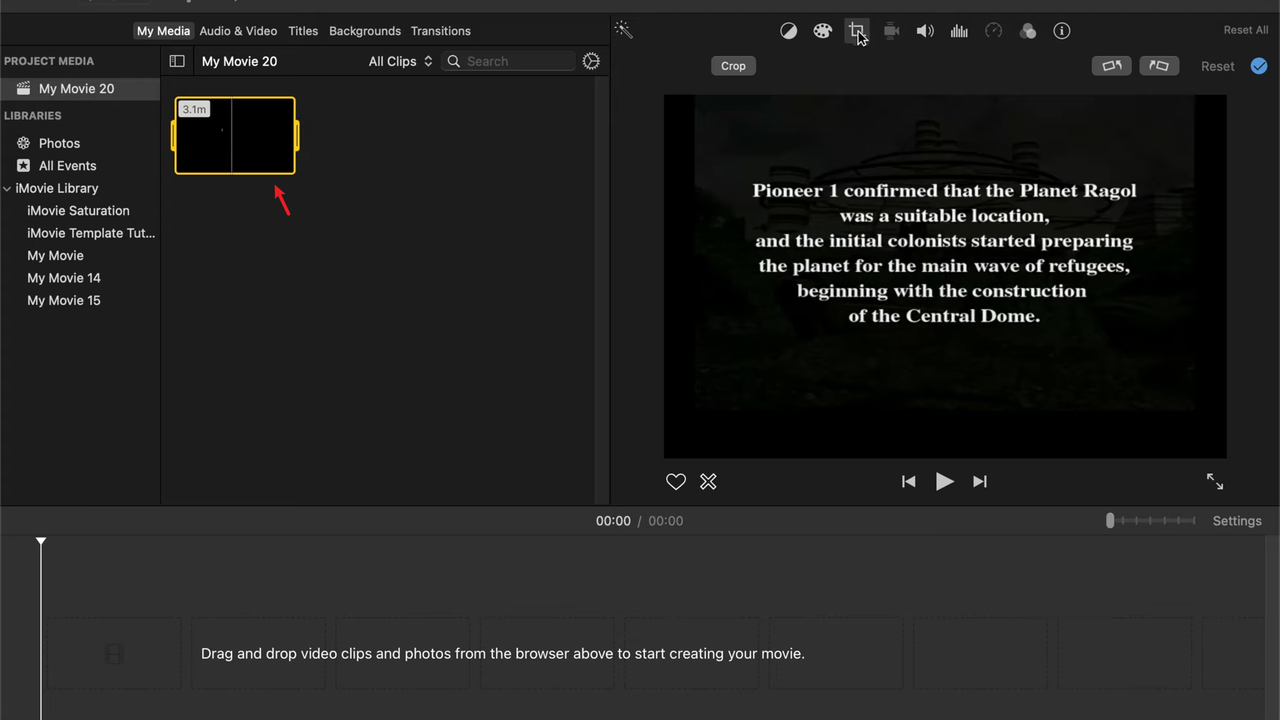Click the video preview in viewer

point(945,277)
